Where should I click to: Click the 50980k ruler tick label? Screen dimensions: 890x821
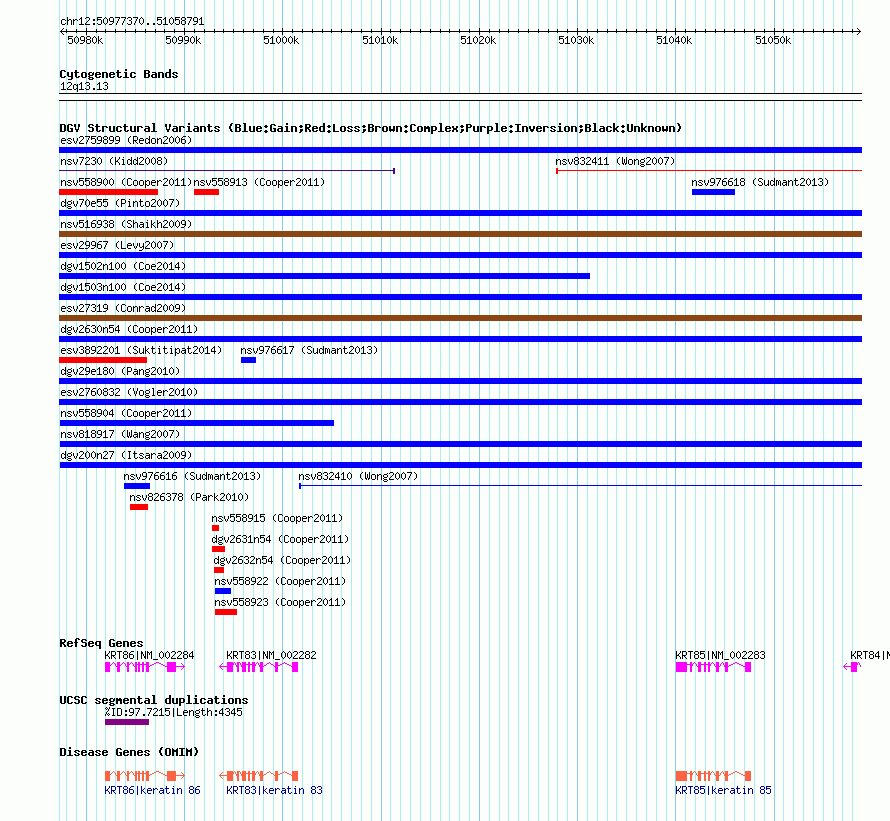(85, 40)
